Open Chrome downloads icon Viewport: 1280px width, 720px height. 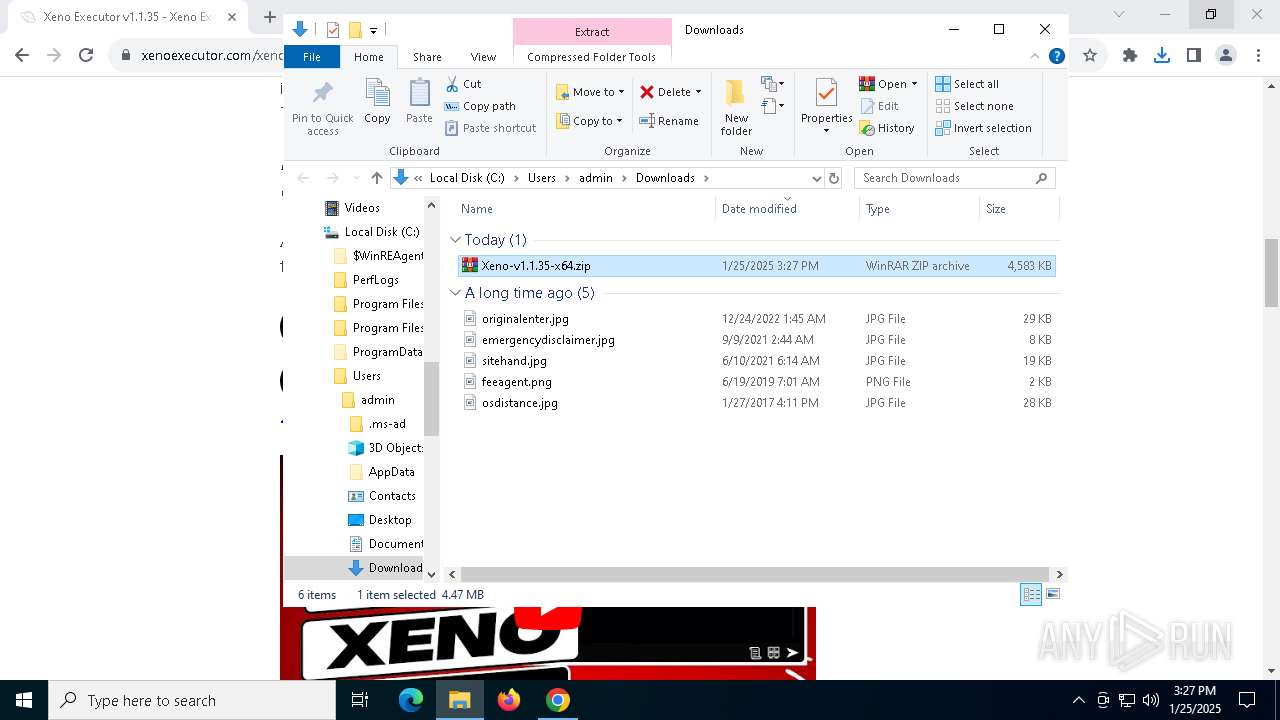(1161, 56)
